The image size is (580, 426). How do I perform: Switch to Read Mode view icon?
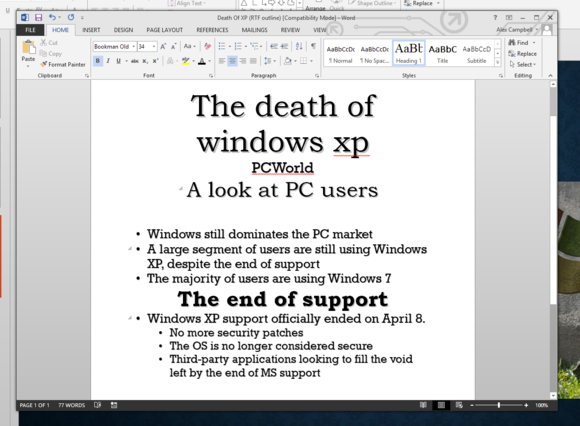pyautogui.click(x=424, y=405)
